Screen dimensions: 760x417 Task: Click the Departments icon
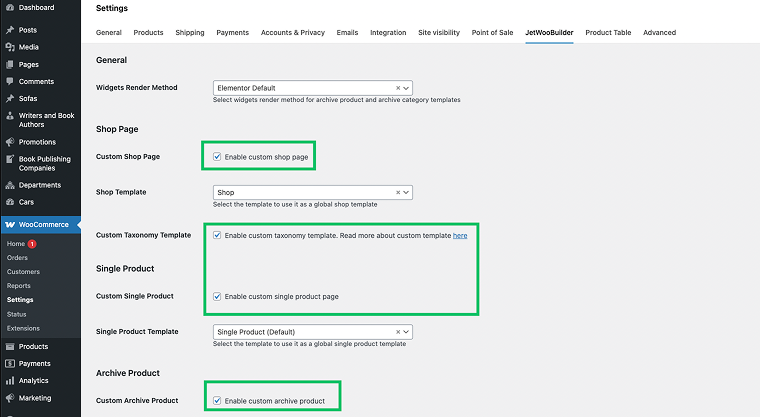pyautogui.click(x=10, y=185)
